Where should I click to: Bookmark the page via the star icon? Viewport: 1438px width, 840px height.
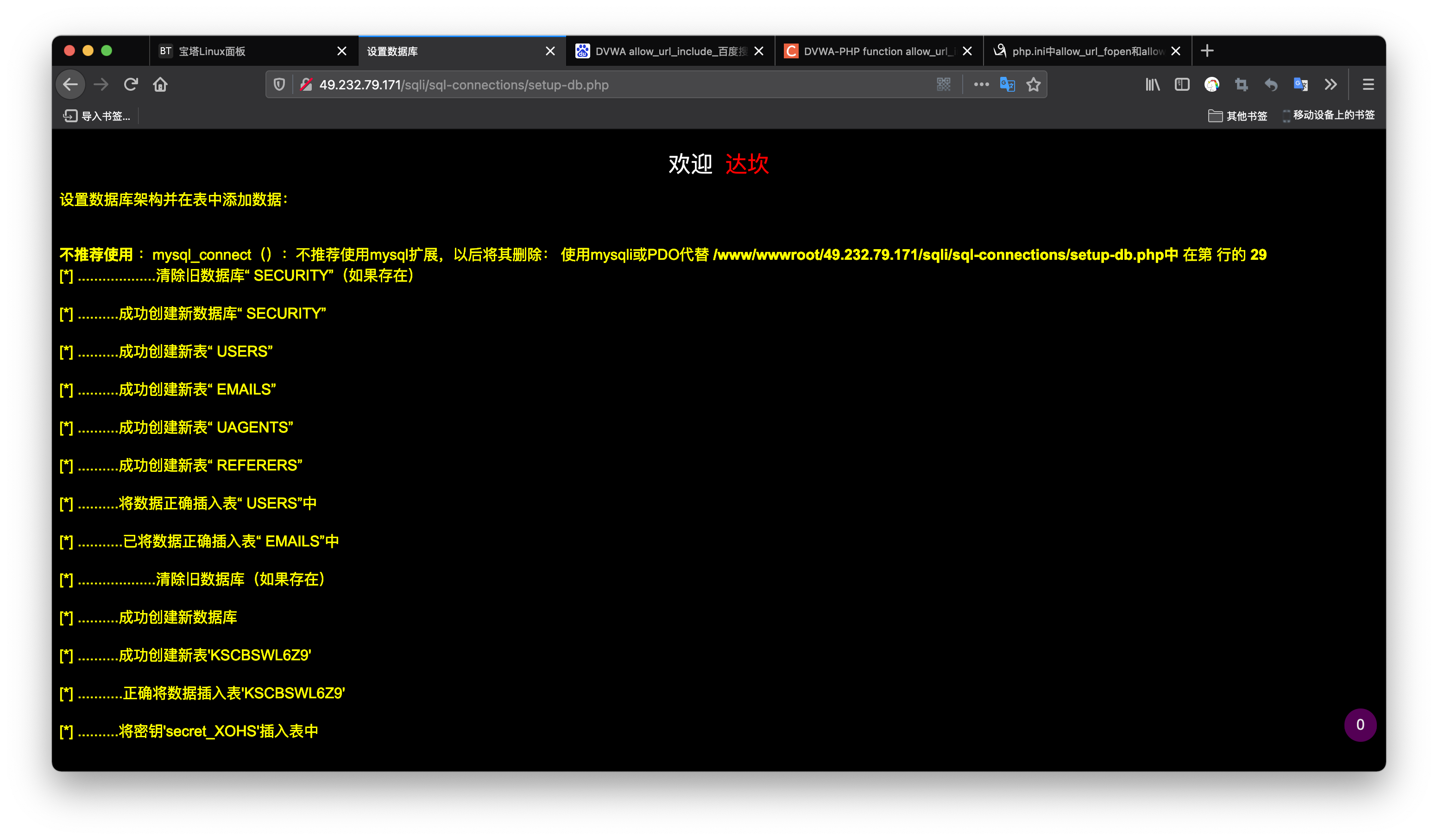point(1034,84)
